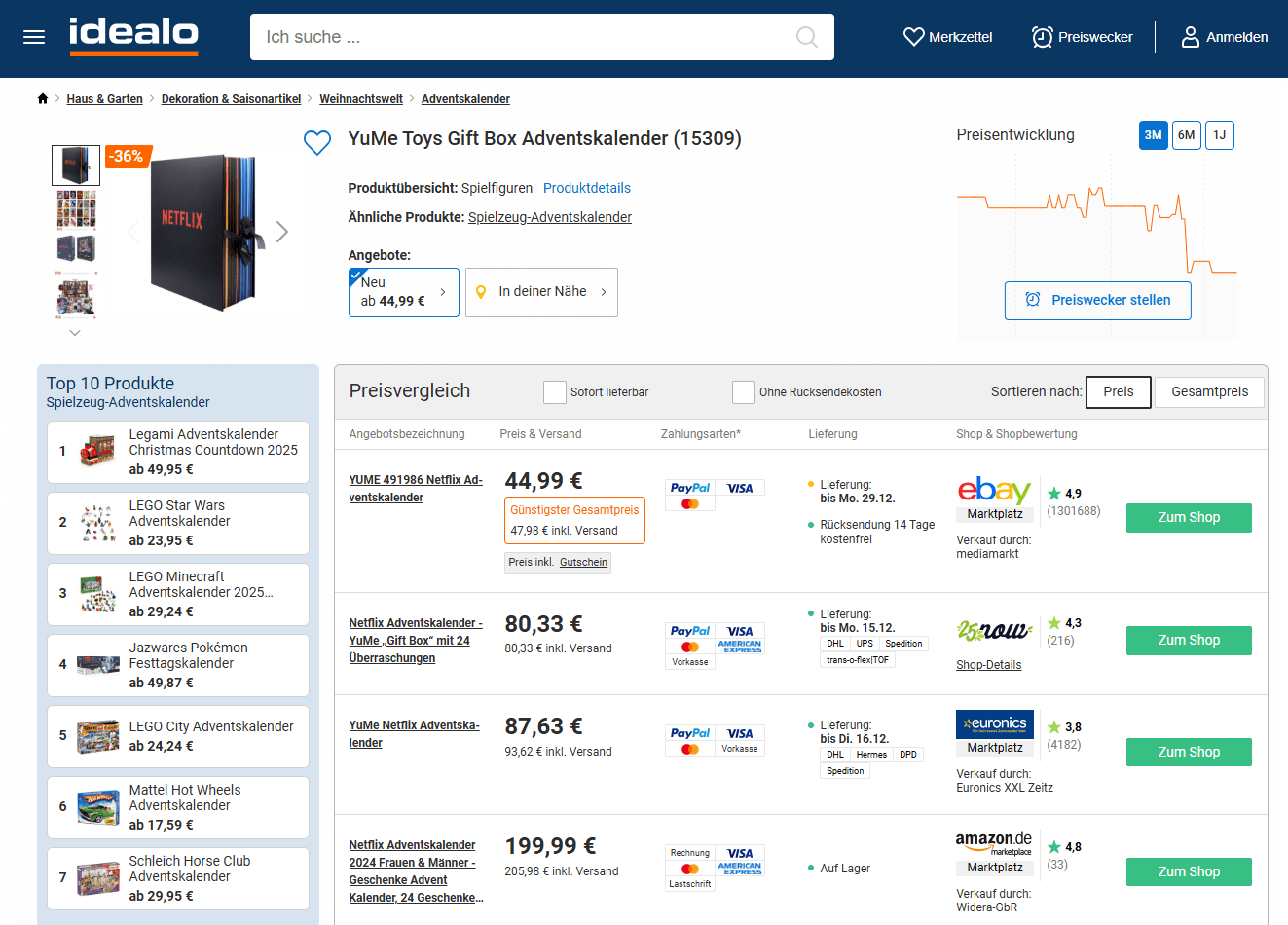The height and width of the screenshot is (925, 1288).
Task: Click the home breadcrumb icon
Action: tap(43, 99)
